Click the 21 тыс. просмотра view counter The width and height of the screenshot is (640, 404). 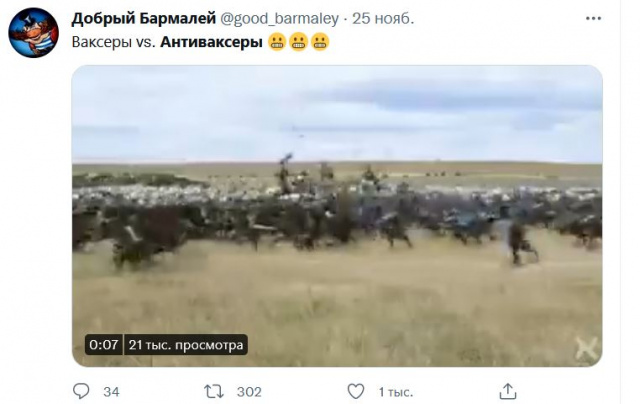coord(186,345)
